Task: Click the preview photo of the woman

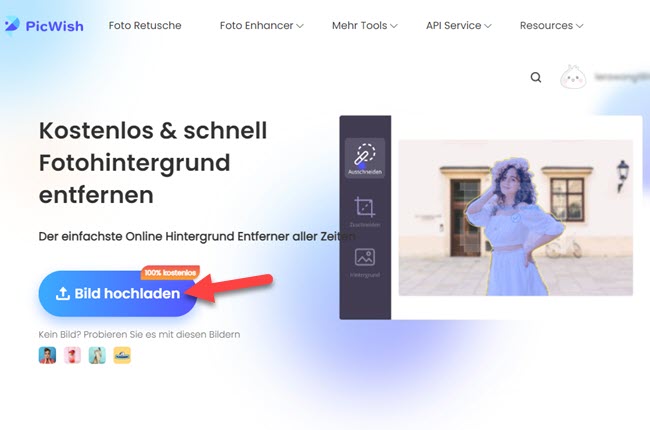Action: click(516, 218)
